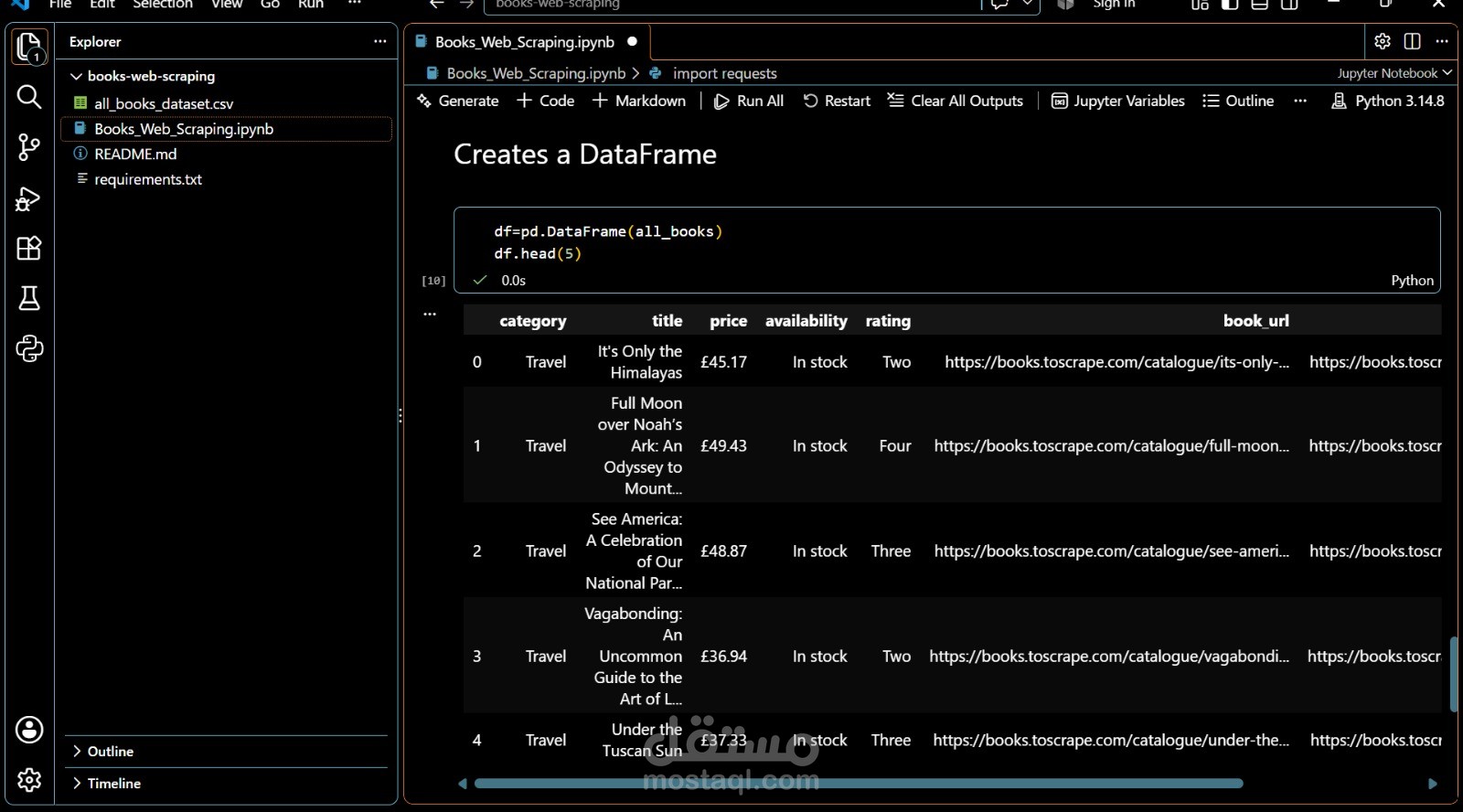Open Run and Debug view icon
This screenshot has height=812, width=1463.
[x=29, y=198]
